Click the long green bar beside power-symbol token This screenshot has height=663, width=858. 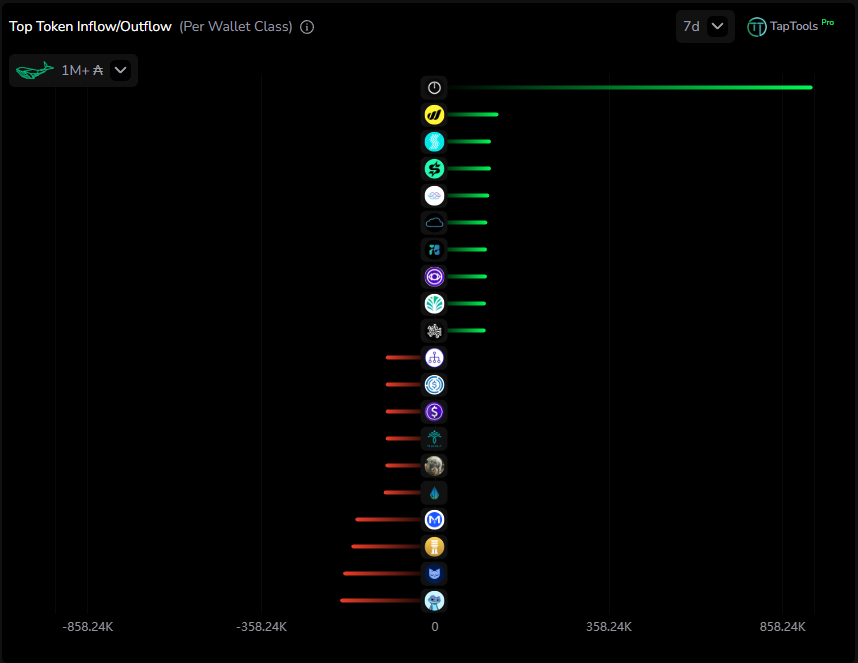coord(630,88)
